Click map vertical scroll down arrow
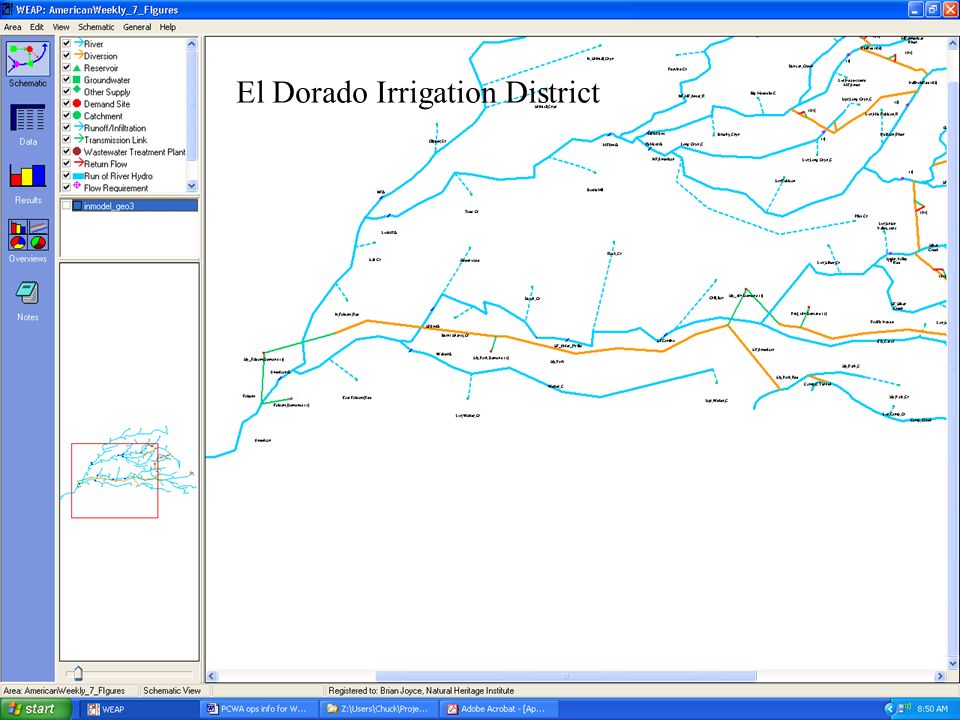Image resolution: width=960 pixels, height=720 pixels. pyautogui.click(x=953, y=663)
